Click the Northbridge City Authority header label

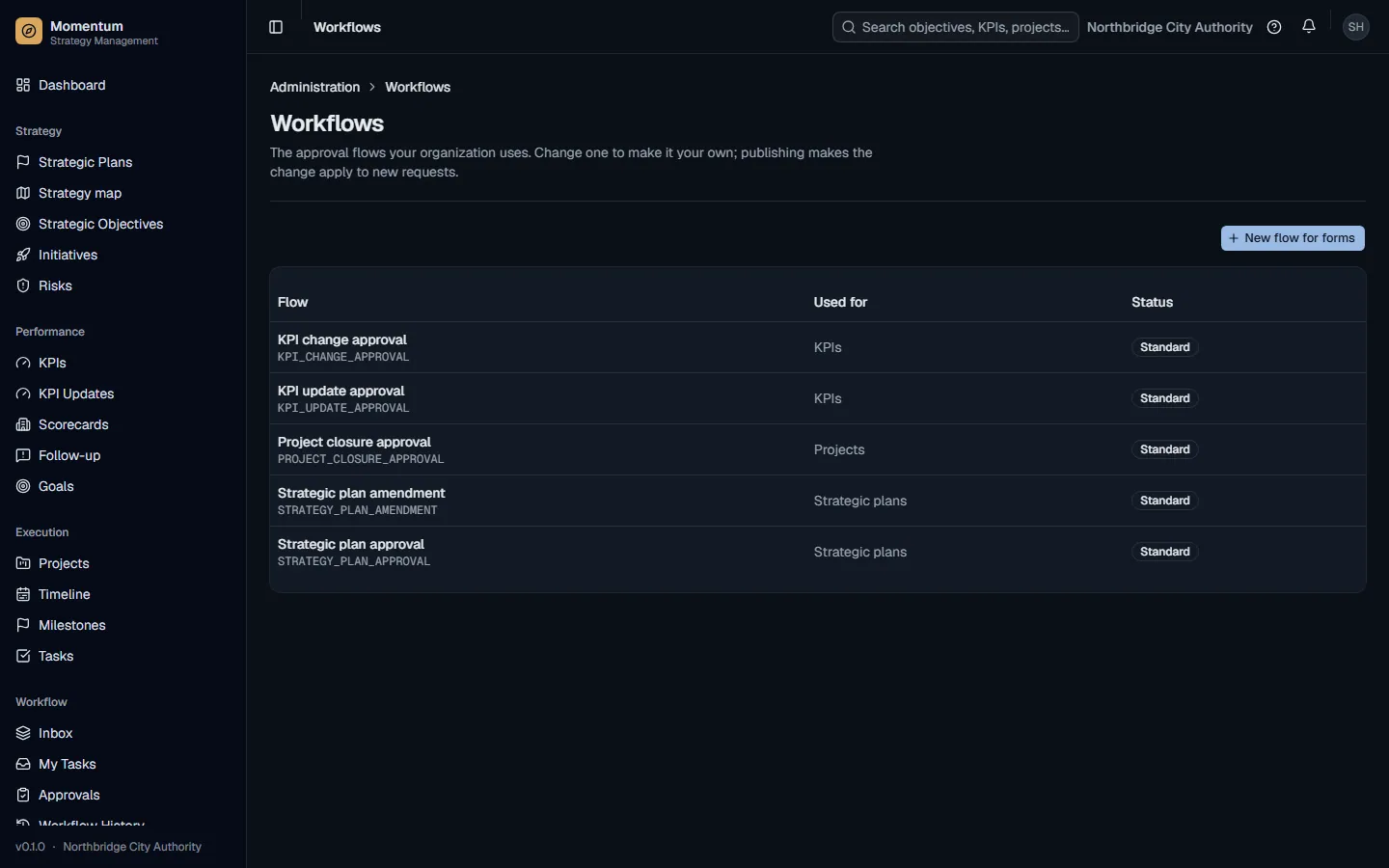point(1169,27)
